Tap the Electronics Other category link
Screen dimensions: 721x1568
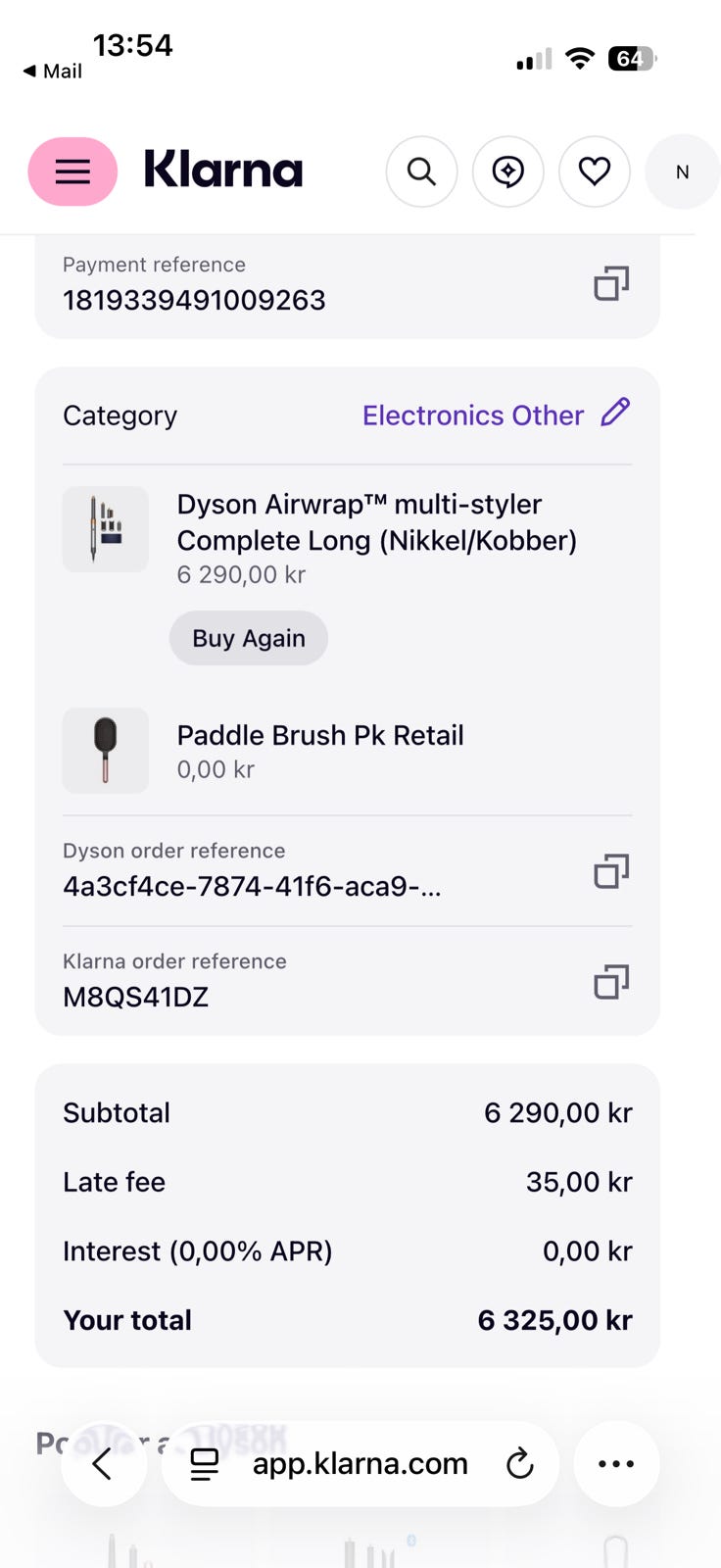(x=473, y=416)
